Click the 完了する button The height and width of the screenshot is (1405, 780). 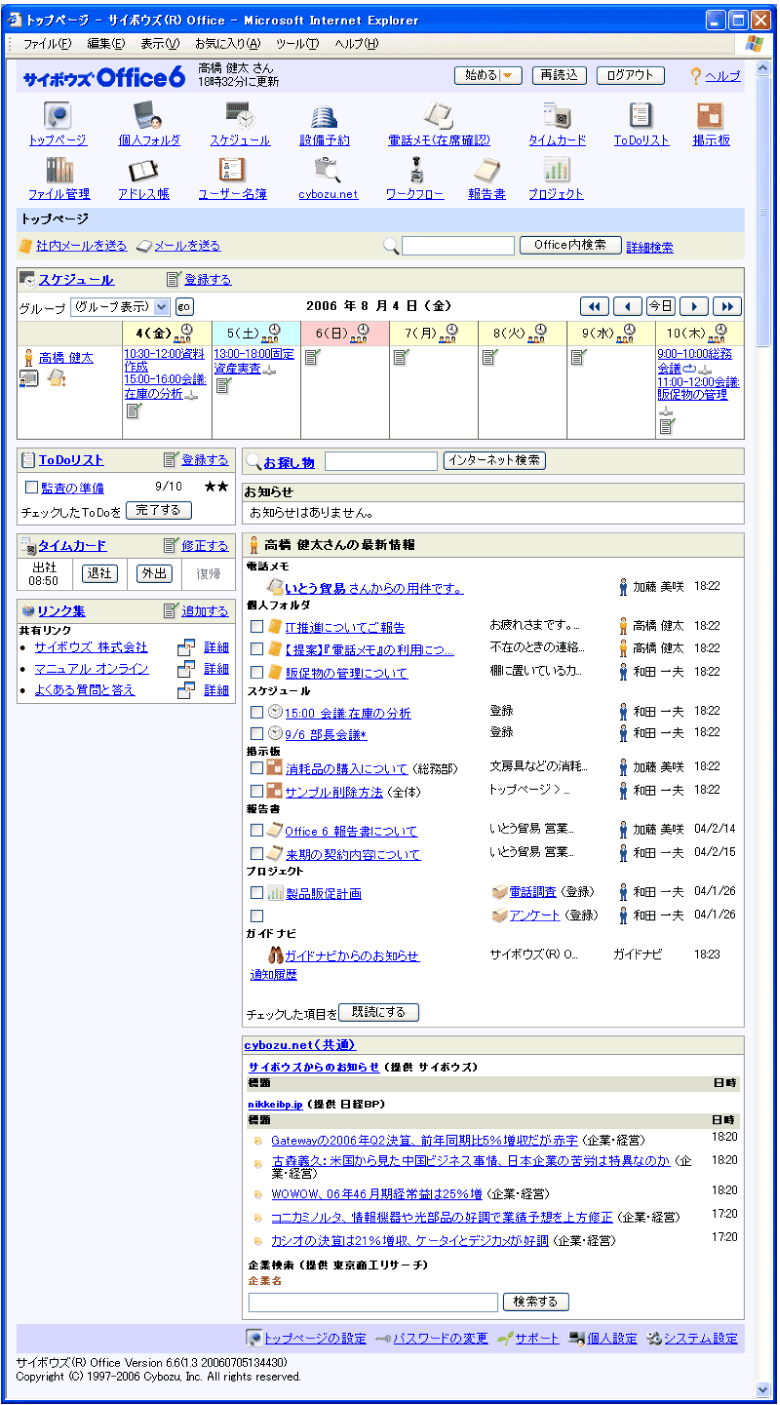tap(158, 510)
